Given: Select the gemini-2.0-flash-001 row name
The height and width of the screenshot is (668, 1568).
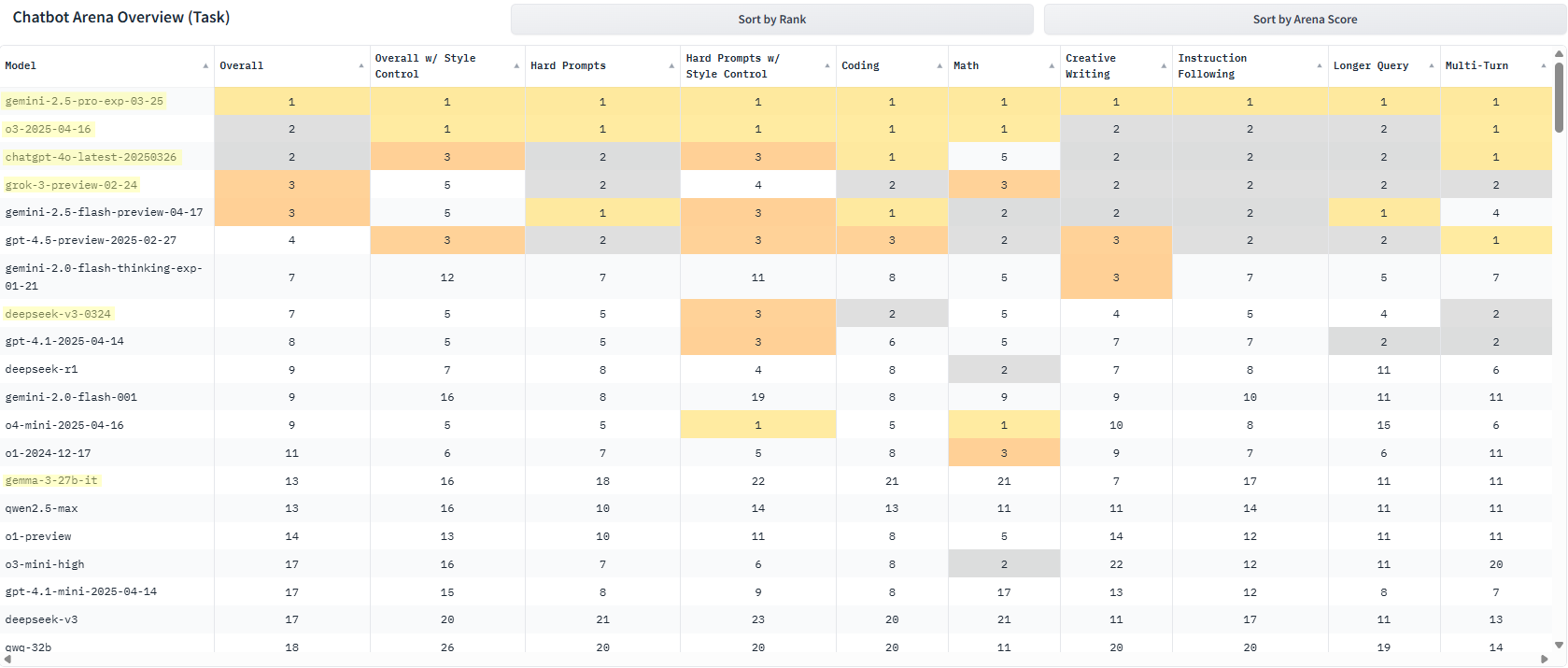Looking at the screenshot, I should (71, 397).
